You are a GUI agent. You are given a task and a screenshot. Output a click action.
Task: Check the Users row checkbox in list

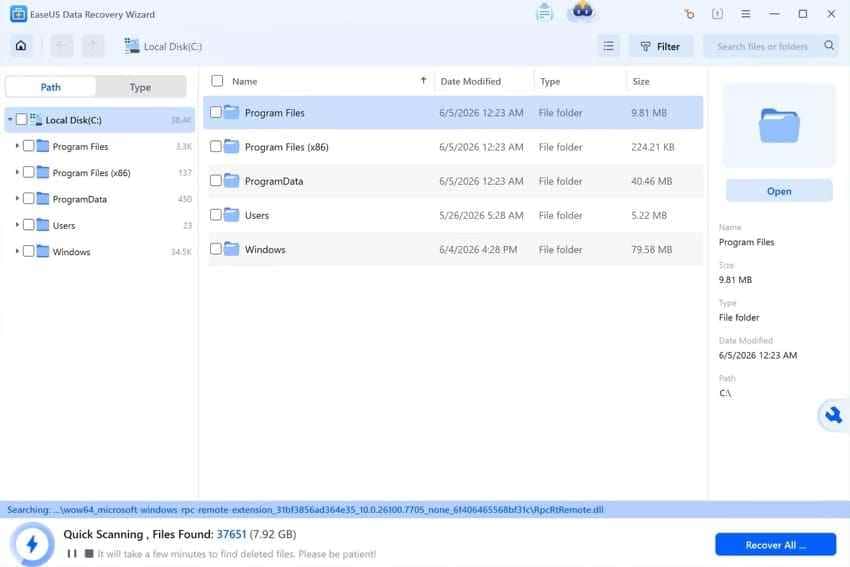(x=216, y=215)
